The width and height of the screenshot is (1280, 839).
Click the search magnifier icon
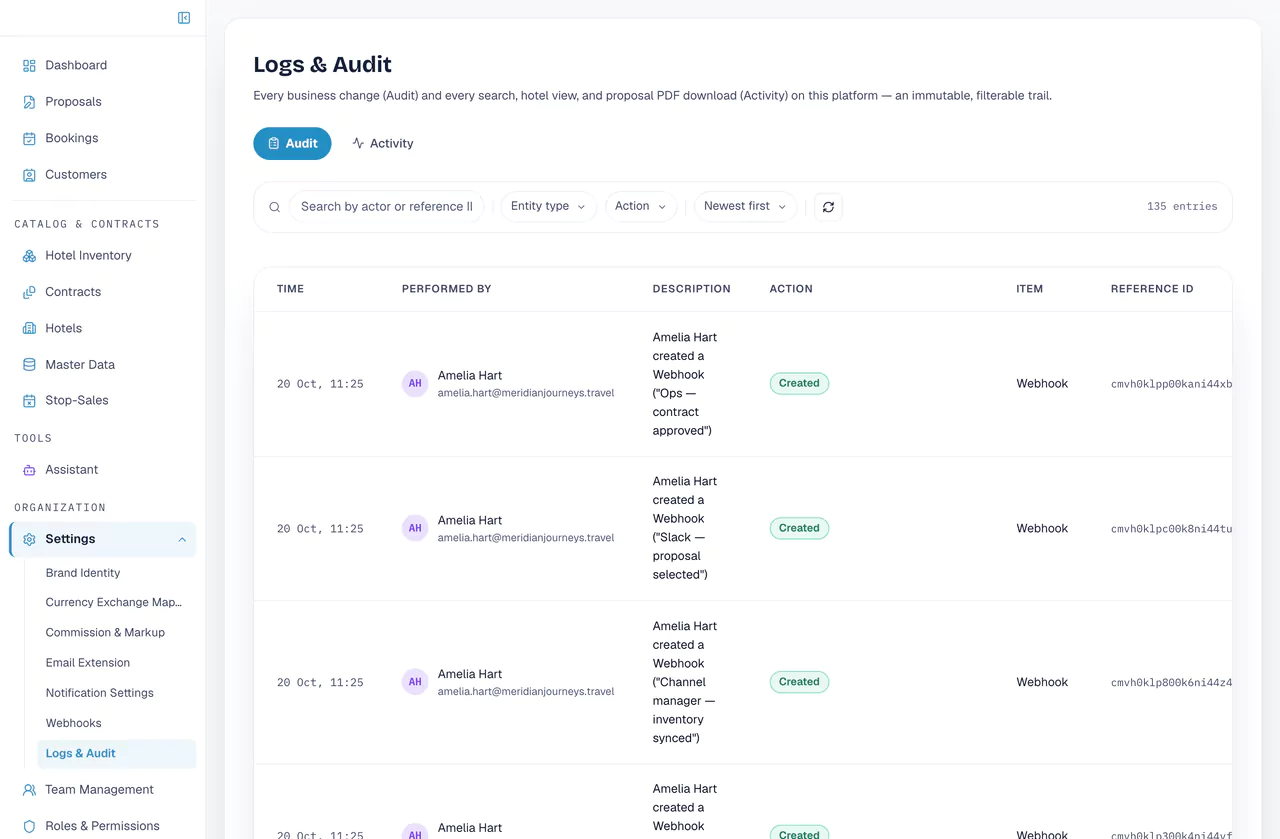[274, 207]
